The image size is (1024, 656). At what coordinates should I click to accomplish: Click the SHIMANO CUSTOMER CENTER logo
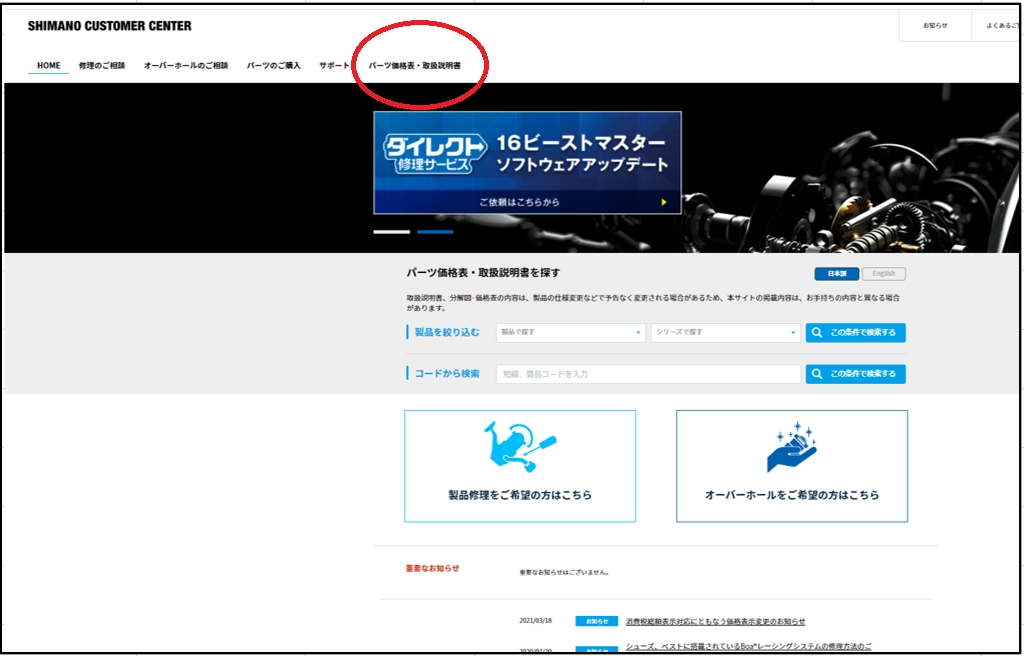point(110,26)
